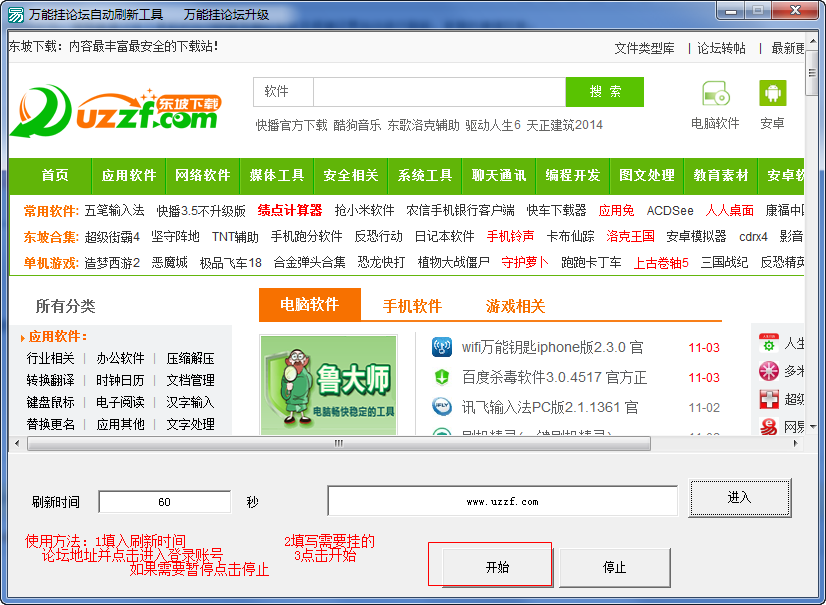Click the horizontal scrollbar right arrow

pyautogui.click(x=795, y=444)
